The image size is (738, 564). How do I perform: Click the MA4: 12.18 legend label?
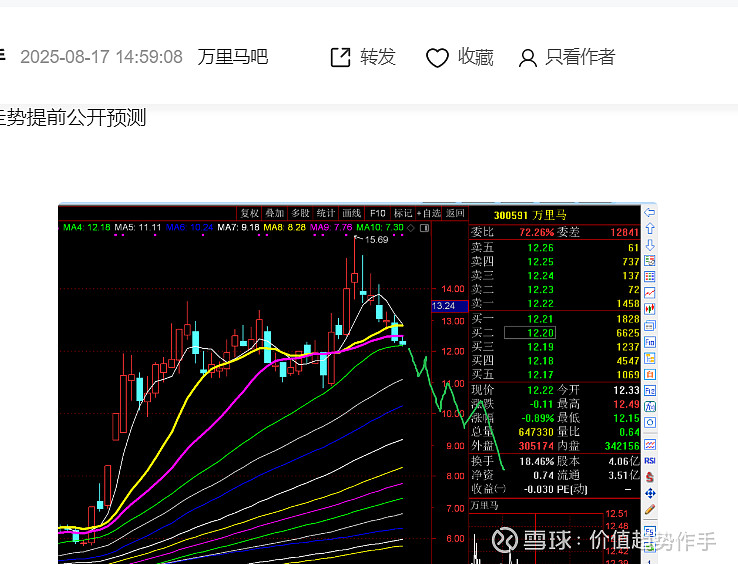click(x=87, y=227)
